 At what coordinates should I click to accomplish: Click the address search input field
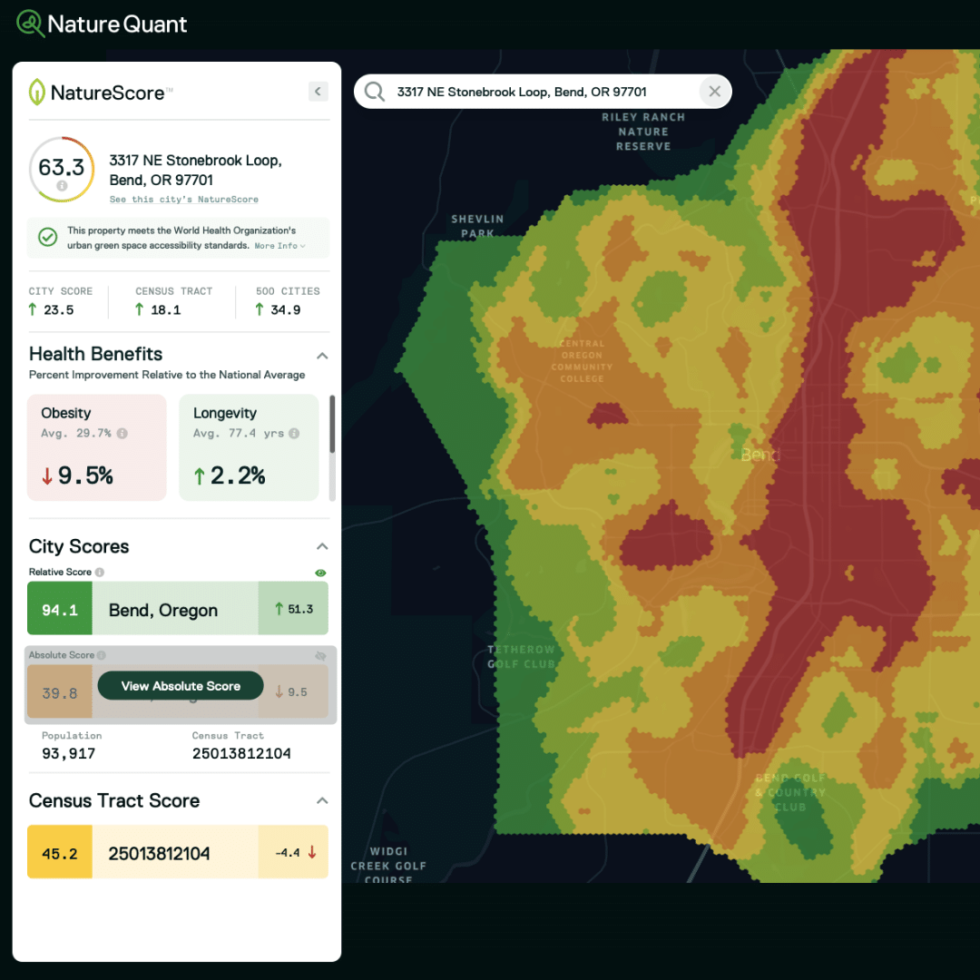[x=542, y=92]
